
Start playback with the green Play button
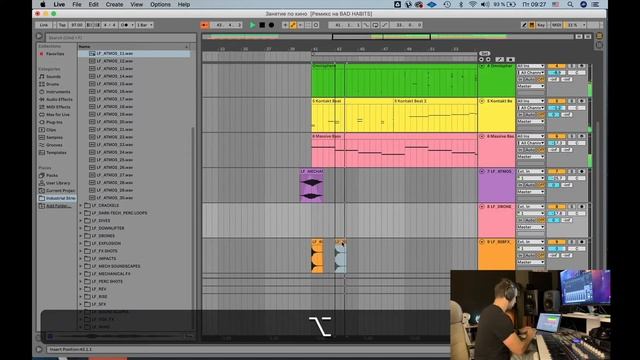click(253, 25)
